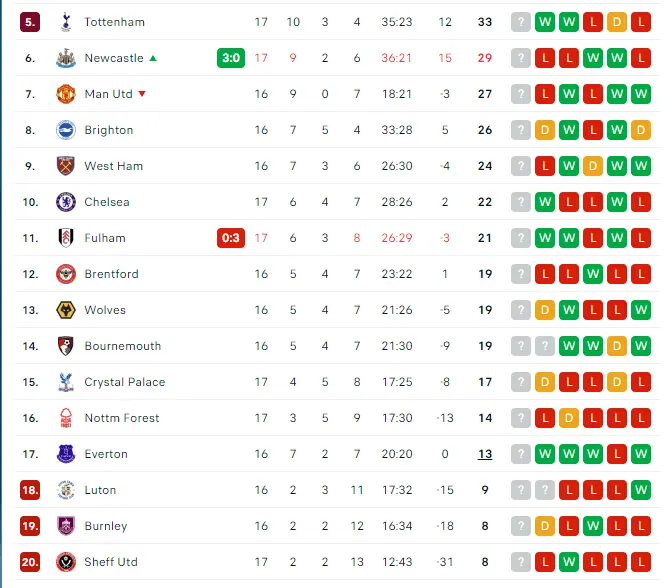Click the Brighton club crest icon
Image resolution: width=666 pixels, height=588 pixels.
66,130
